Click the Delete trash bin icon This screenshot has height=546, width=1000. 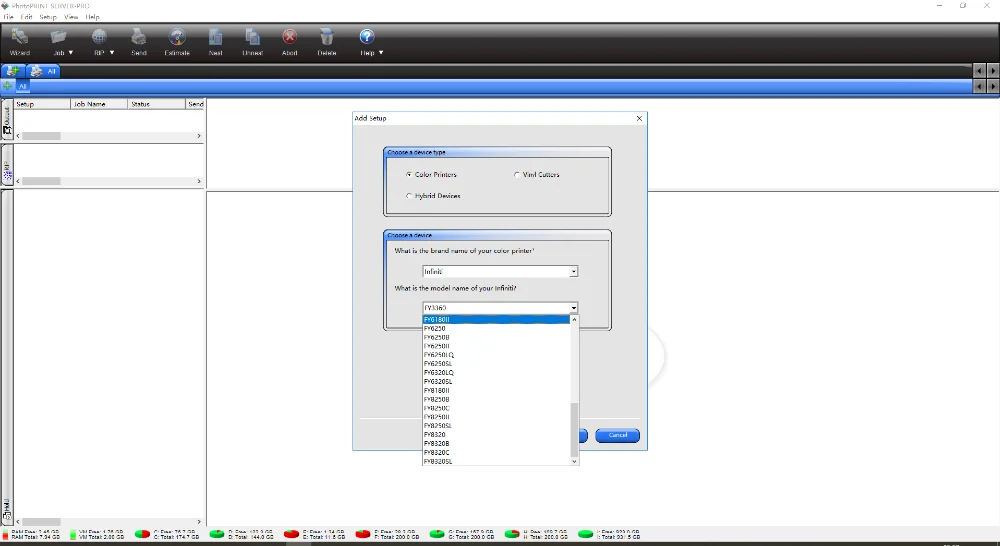click(x=327, y=37)
